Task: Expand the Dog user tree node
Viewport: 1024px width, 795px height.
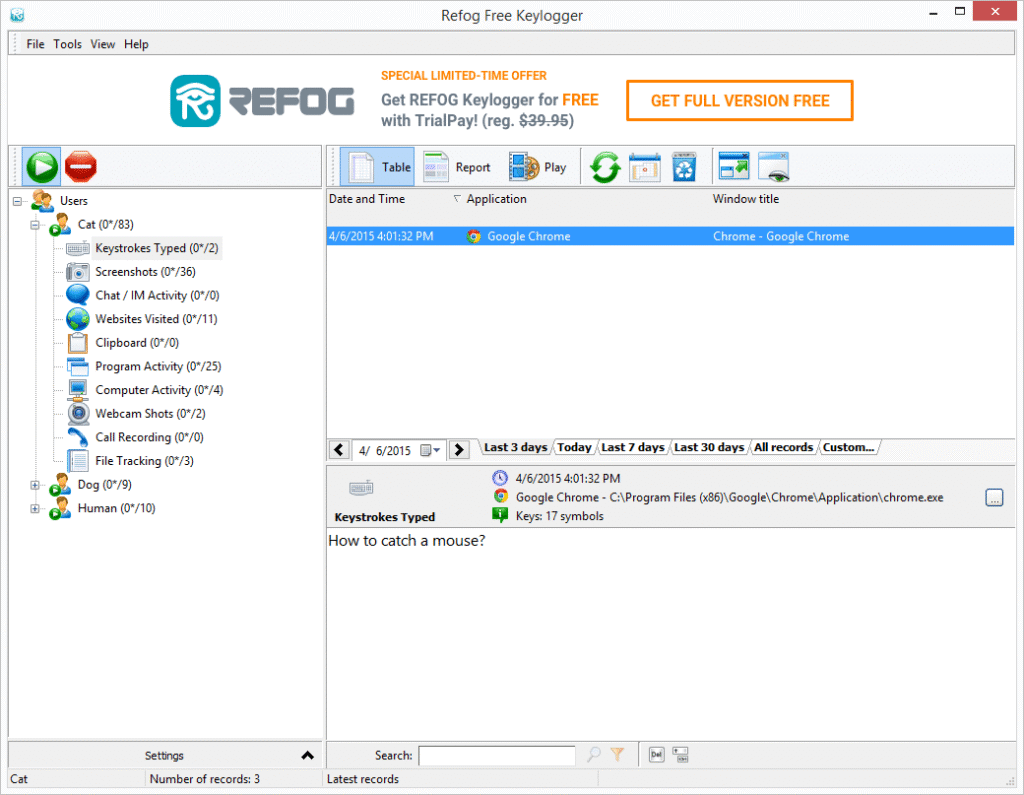Action: coord(34,484)
